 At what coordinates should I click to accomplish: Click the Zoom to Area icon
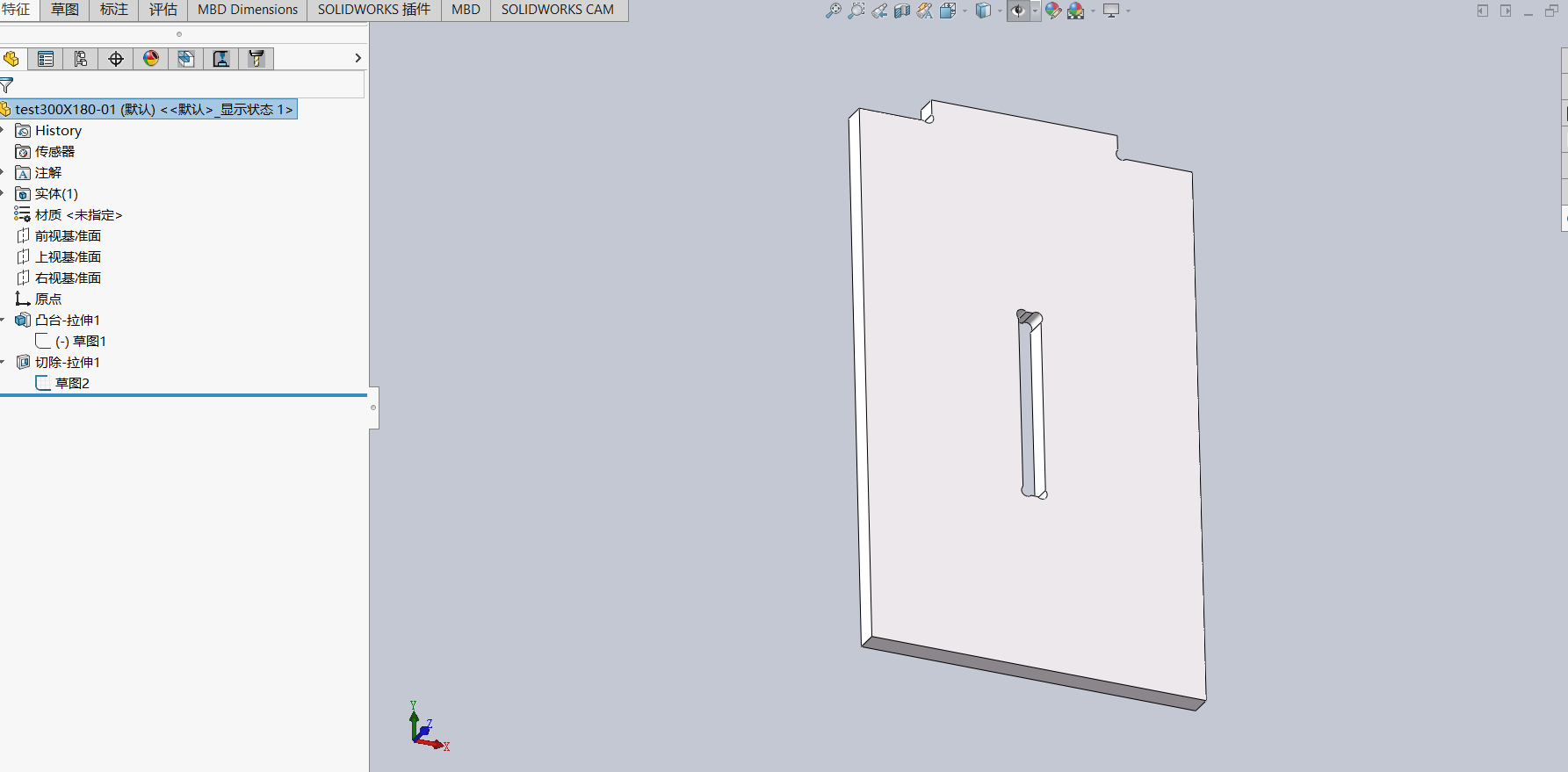point(856,11)
